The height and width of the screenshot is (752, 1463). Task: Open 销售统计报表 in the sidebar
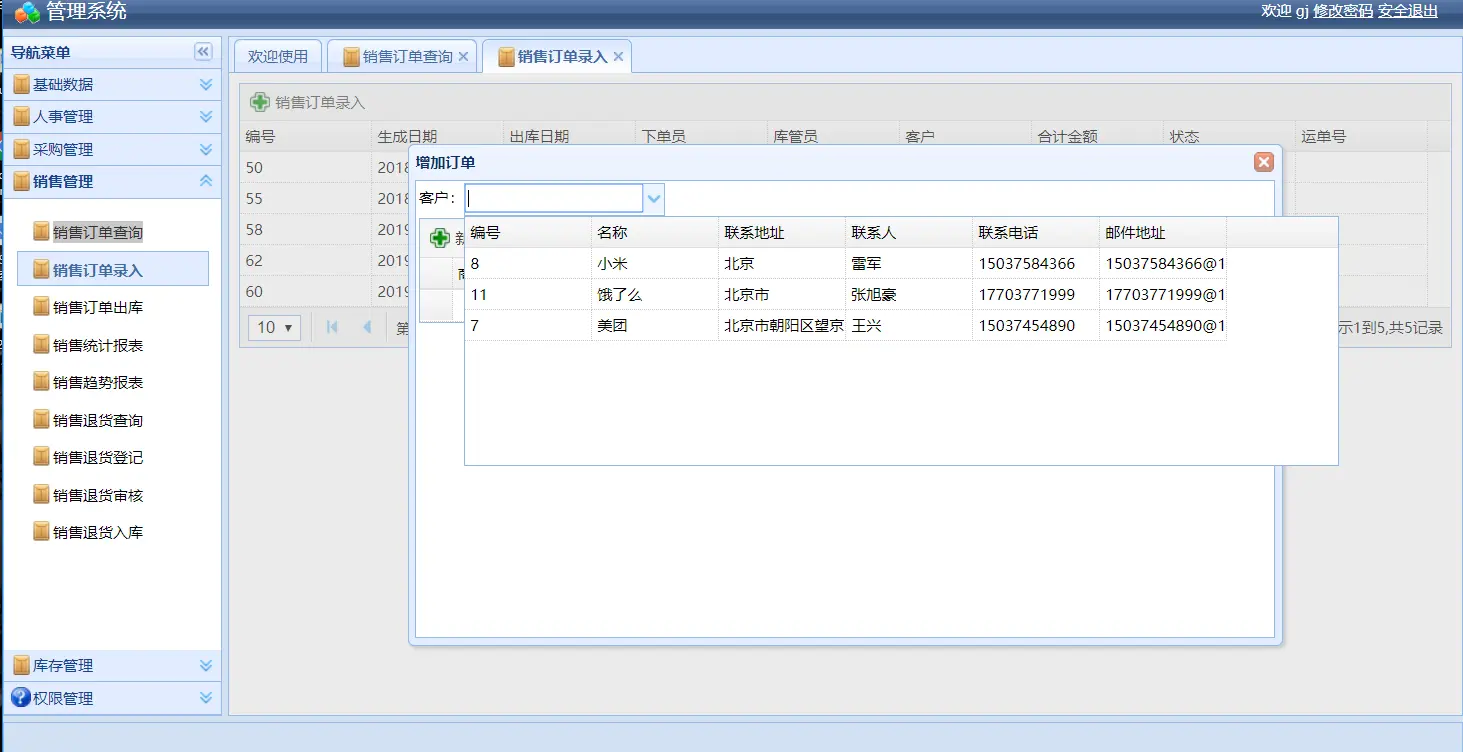tap(98, 345)
